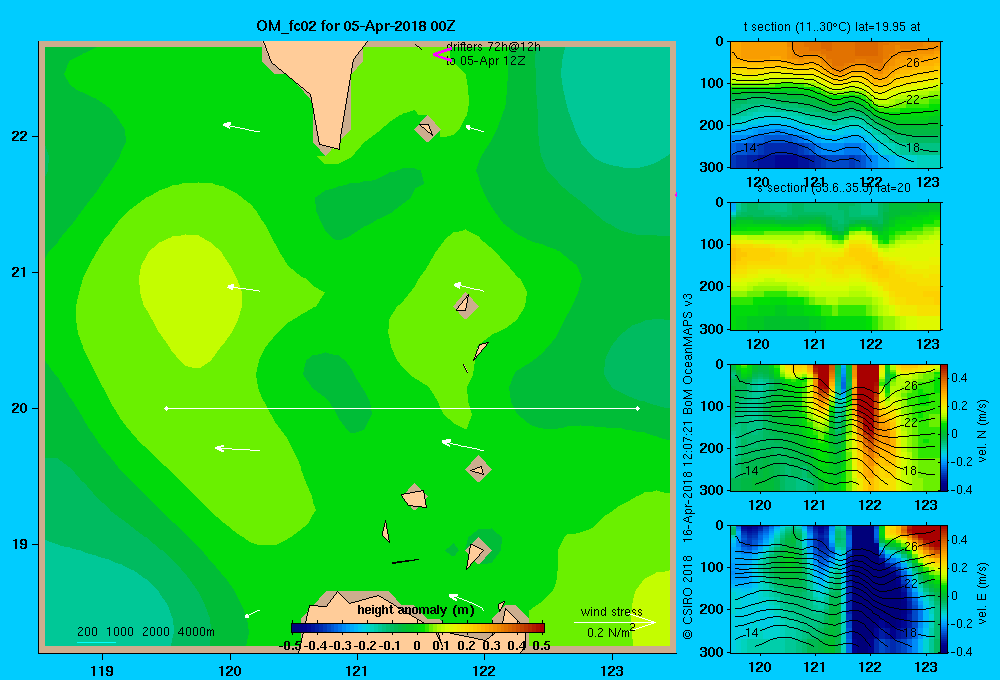
Task: Click latitude label 19 on main map axis
Action: click(x=18, y=544)
